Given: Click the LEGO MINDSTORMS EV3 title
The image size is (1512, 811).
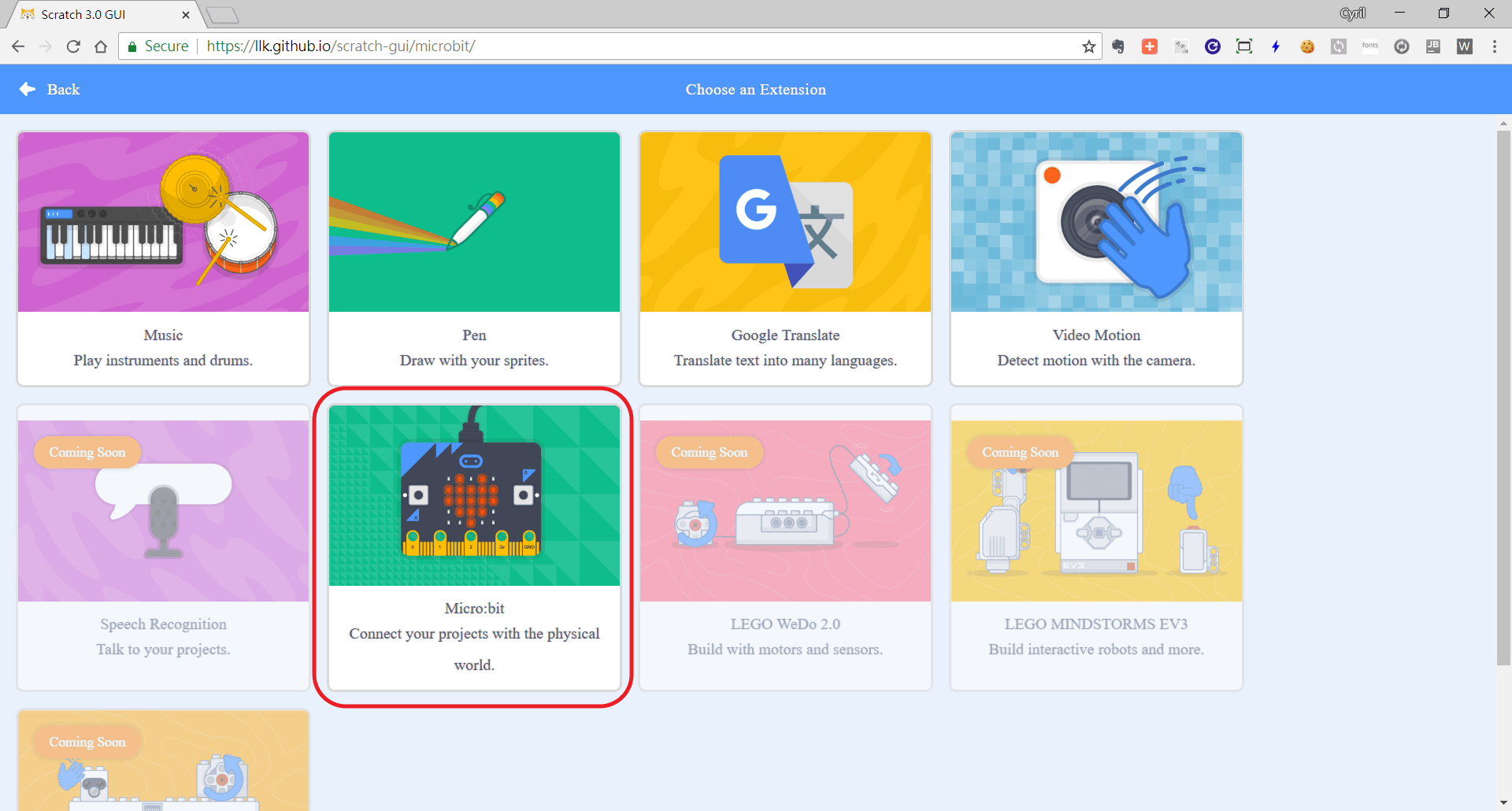Looking at the screenshot, I should [1096, 624].
